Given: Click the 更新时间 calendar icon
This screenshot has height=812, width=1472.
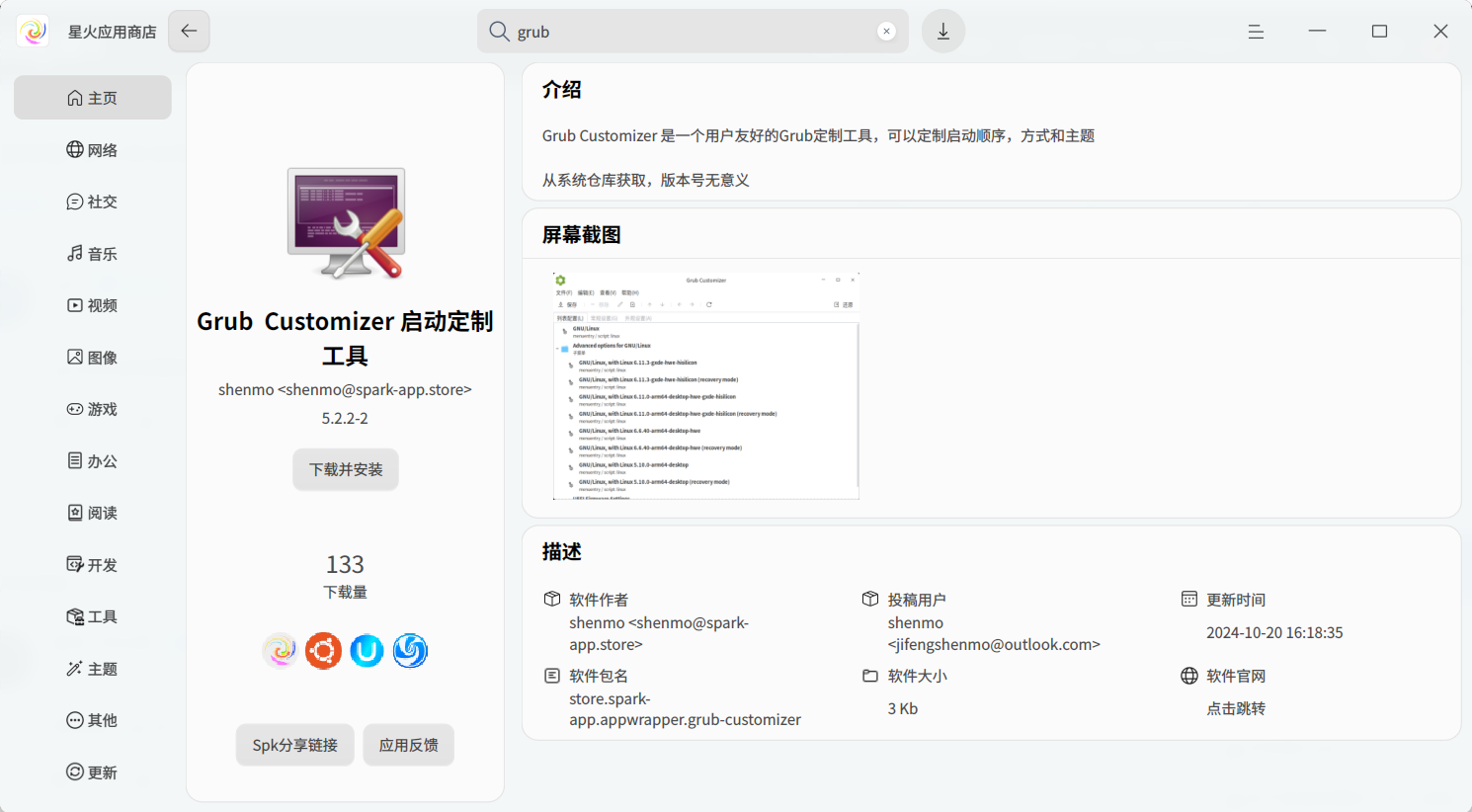Looking at the screenshot, I should (1189, 599).
